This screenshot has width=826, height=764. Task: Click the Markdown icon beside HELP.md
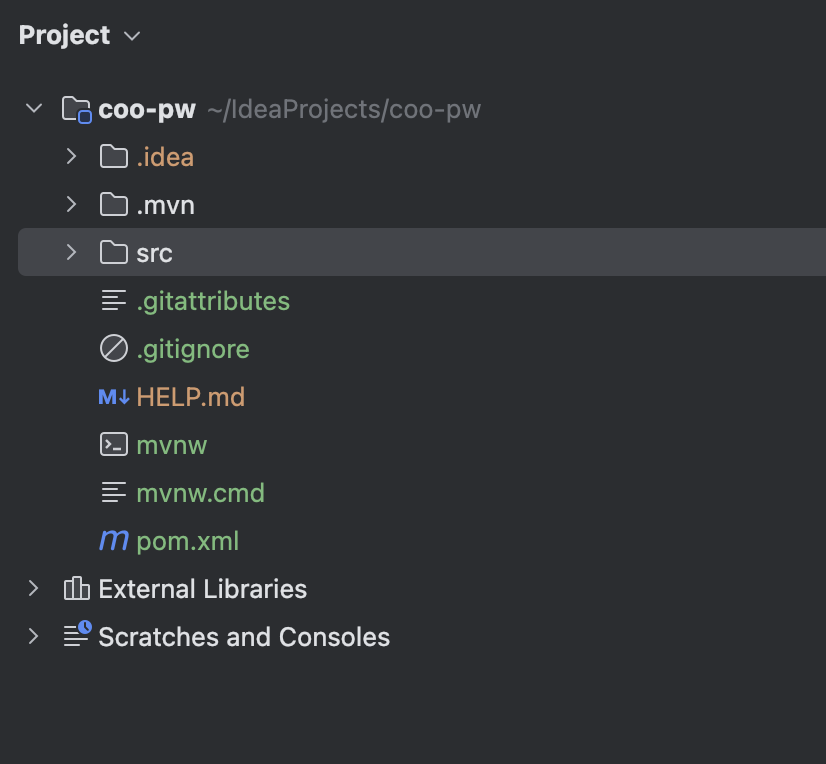coord(114,397)
